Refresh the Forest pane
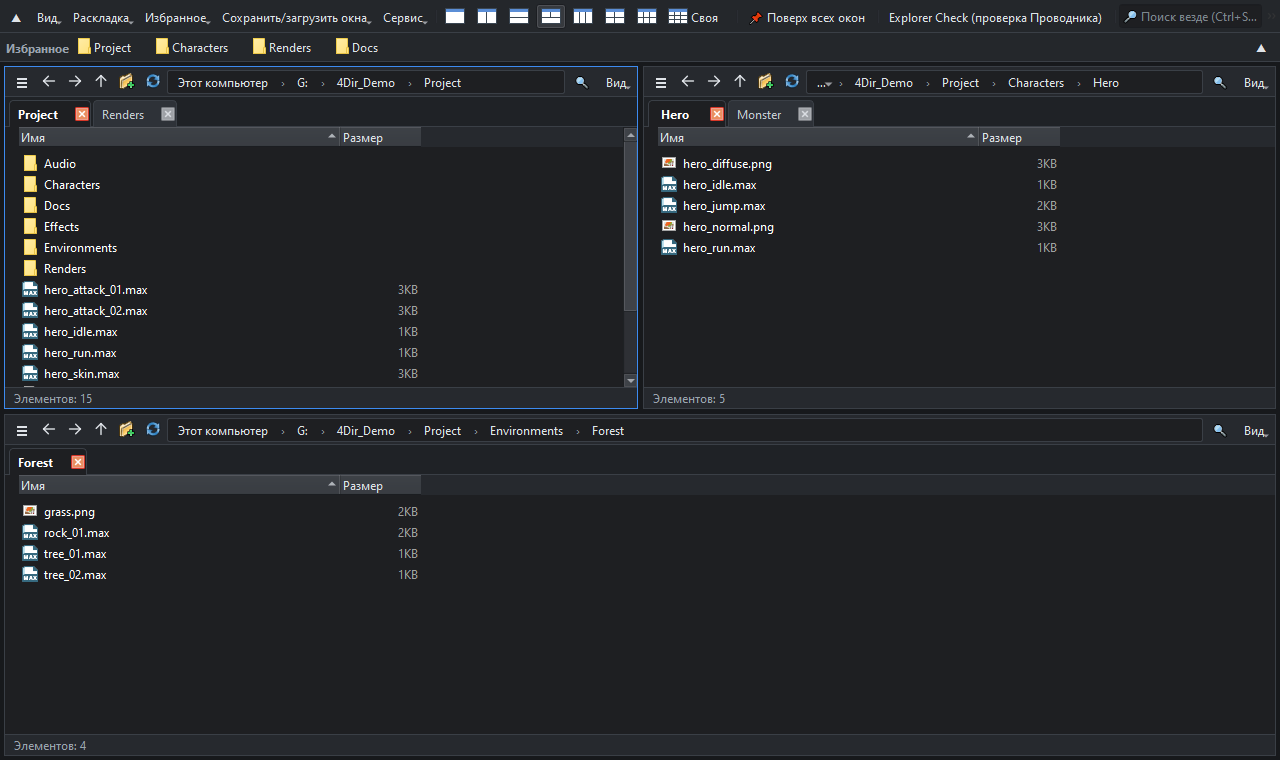The height and width of the screenshot is (760, 1280). pos(153,430)
